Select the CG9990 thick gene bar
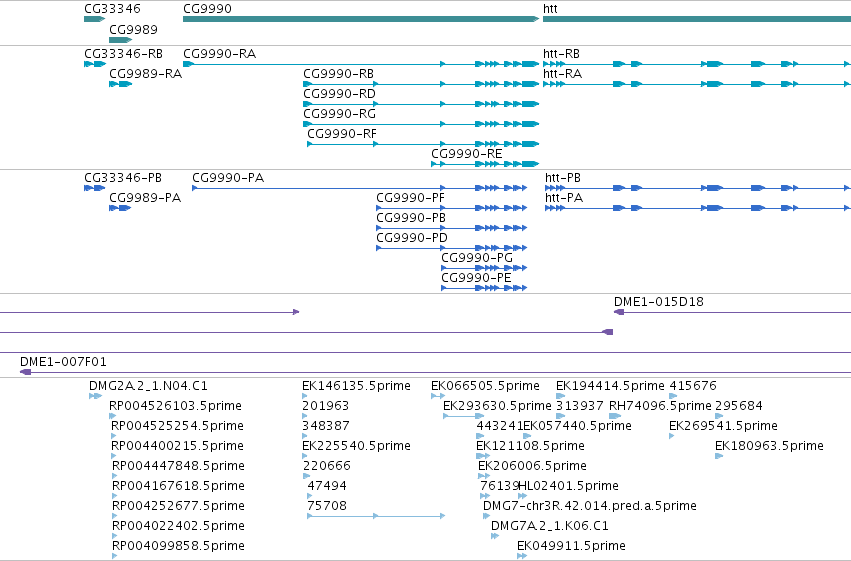Image resolution: width=851 pixels, height=561 pixels. [x=361, y=19]
